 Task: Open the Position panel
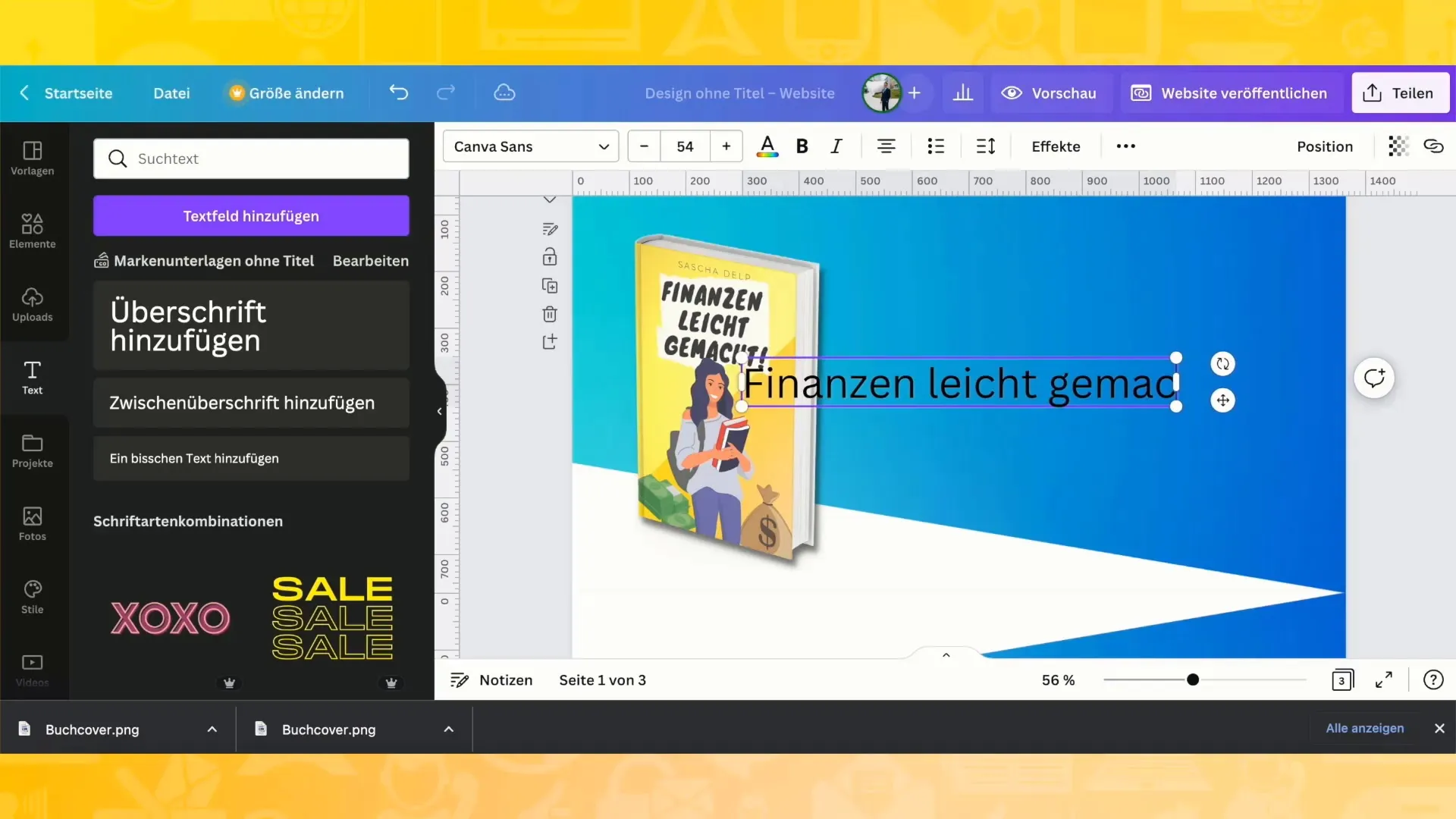(1325, 146)
